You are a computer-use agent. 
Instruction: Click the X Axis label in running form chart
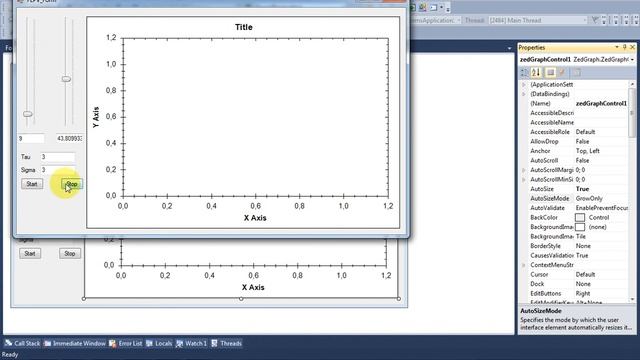255,218
